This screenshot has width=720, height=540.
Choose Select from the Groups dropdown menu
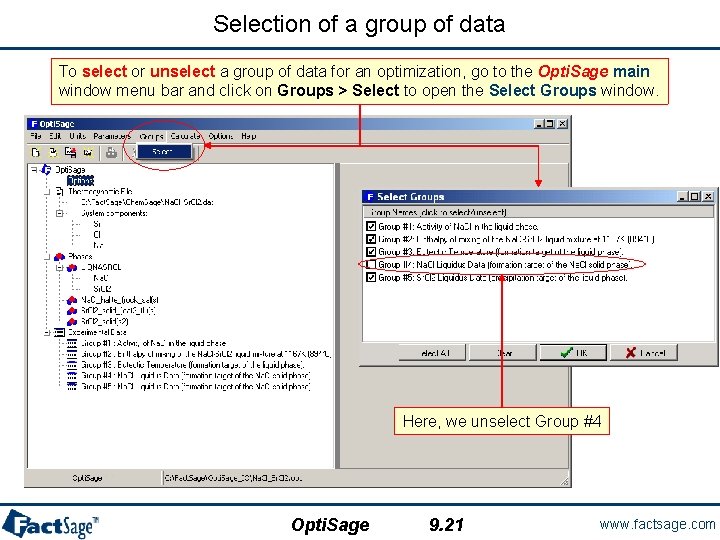click(x=164, y=152)
